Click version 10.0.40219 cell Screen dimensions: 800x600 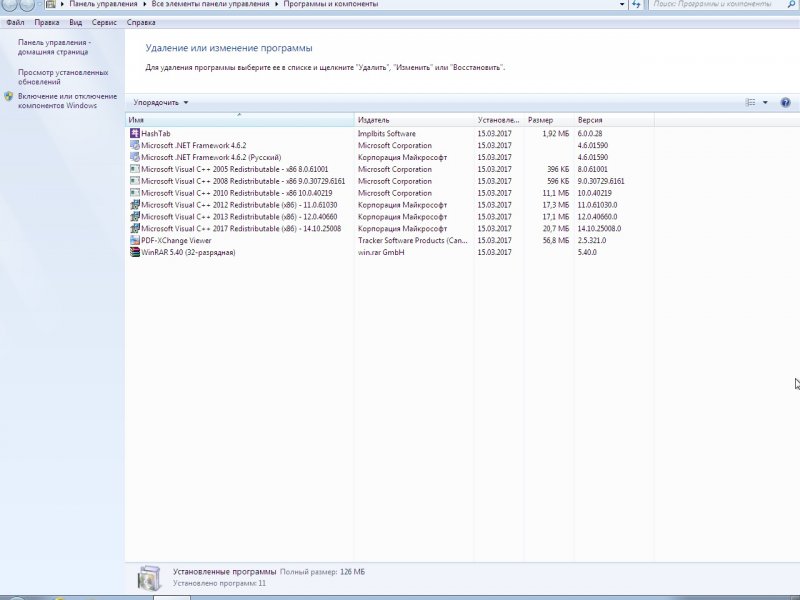coord(594,193)
